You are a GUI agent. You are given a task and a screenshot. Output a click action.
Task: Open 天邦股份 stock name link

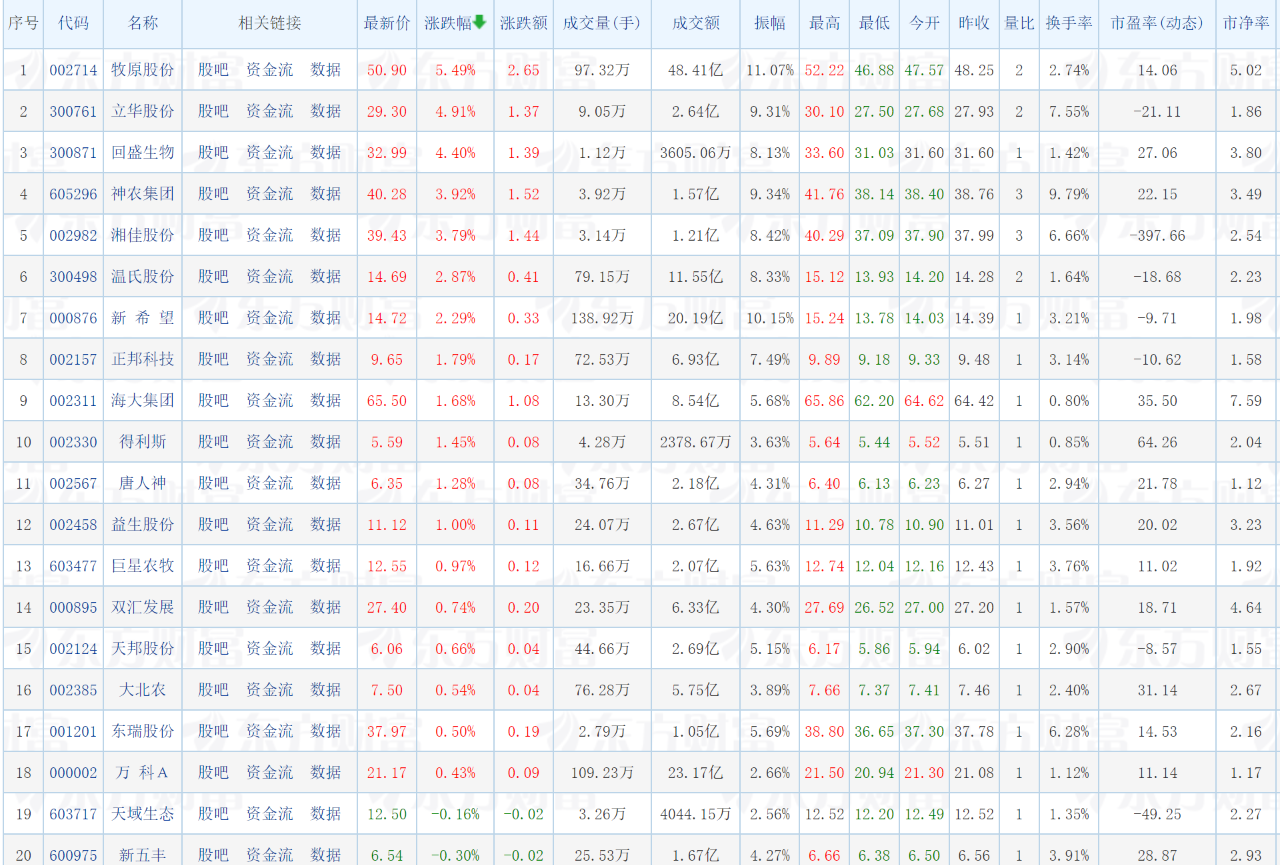pyautogui.click(x=143, y=648)
